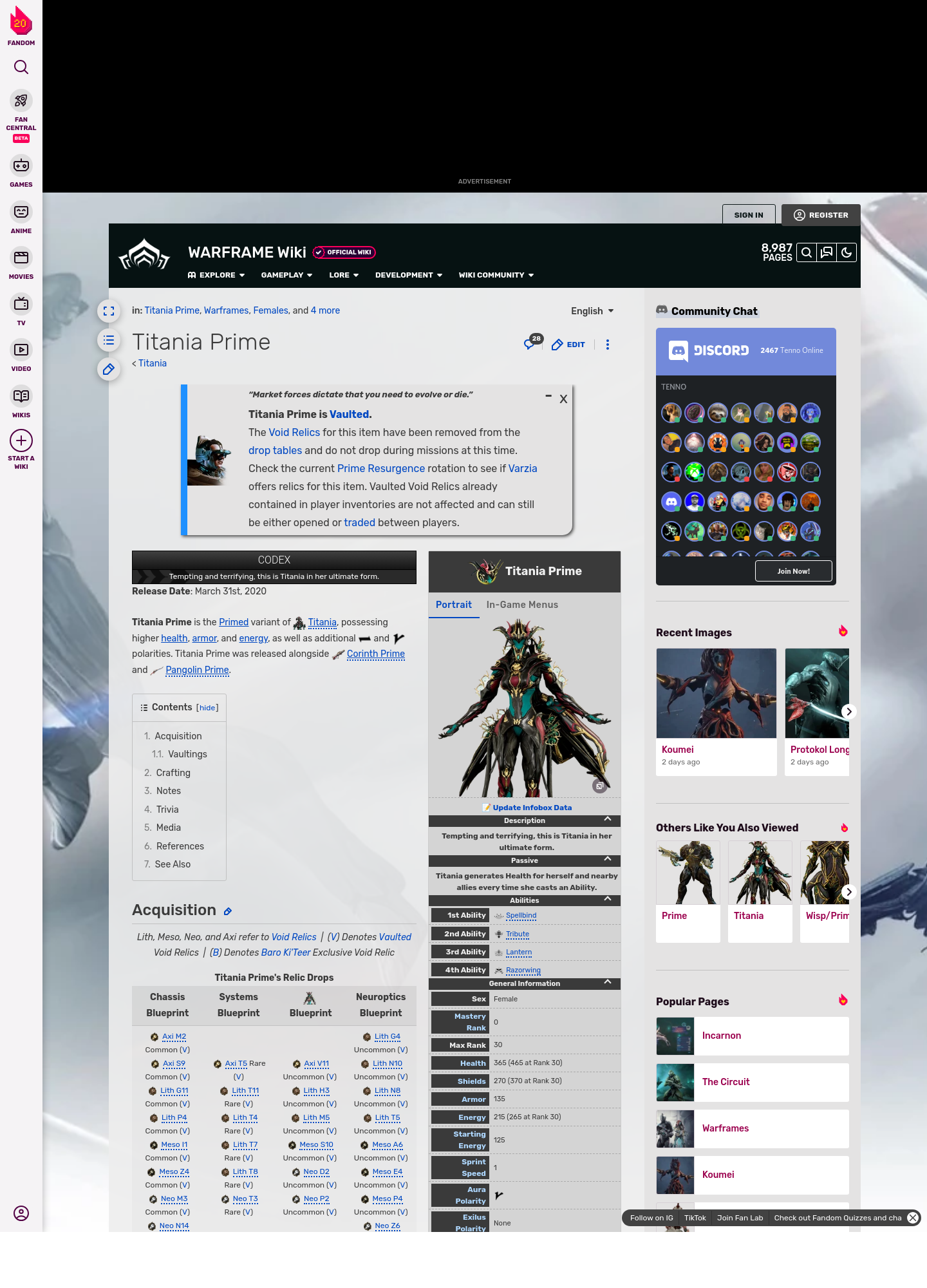Open the Development dropdown menu

click(x=409, y=275)
